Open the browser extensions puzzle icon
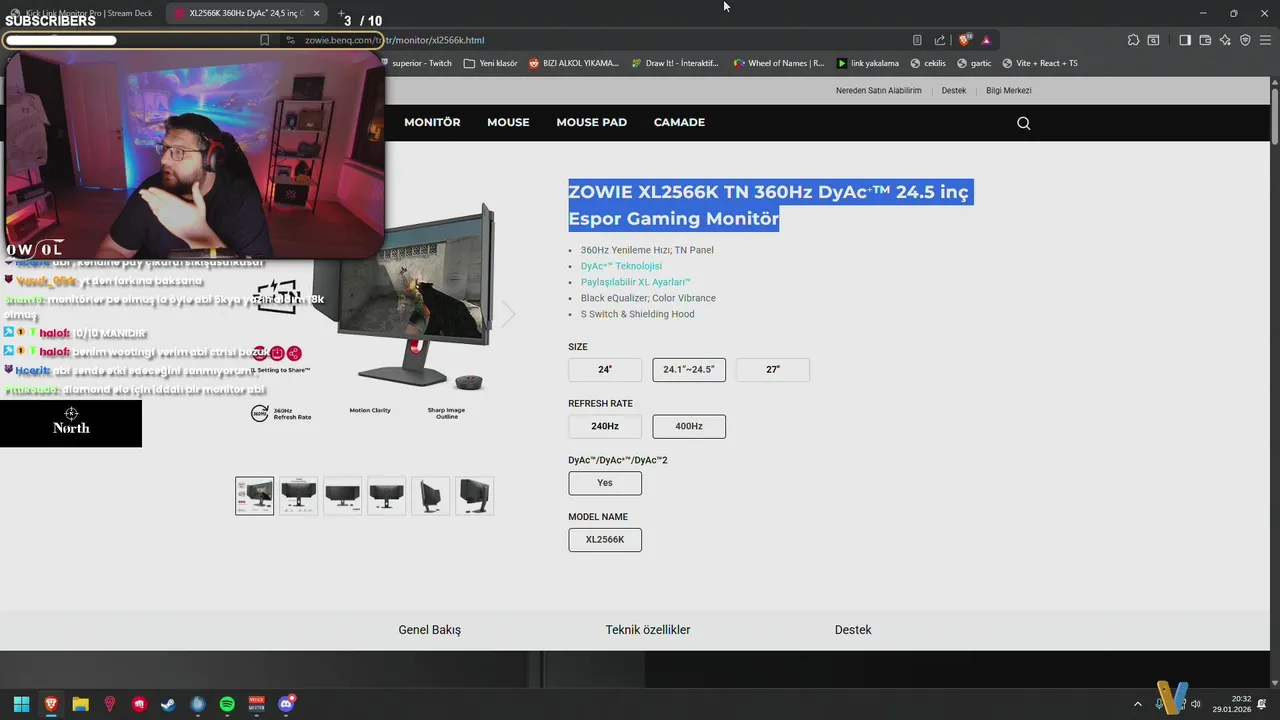Image resolution: width=1280 pixels, height=720 pixels. (1133, 40)
